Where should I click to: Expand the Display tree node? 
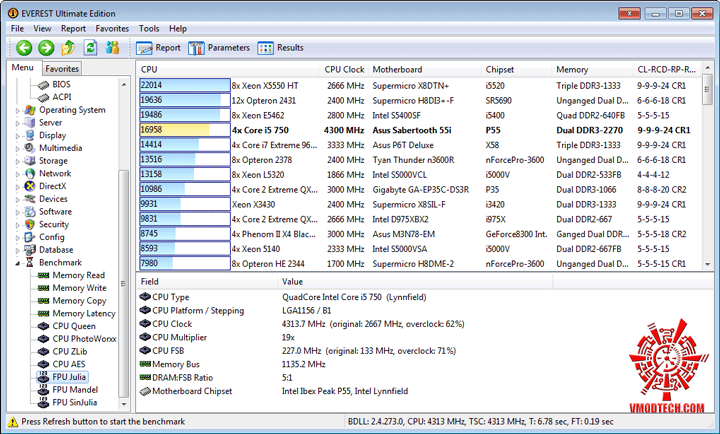17,136
